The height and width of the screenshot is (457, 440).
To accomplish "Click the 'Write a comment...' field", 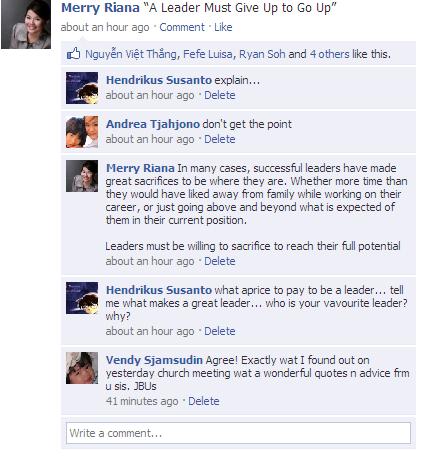I will (x=238, y=433).
